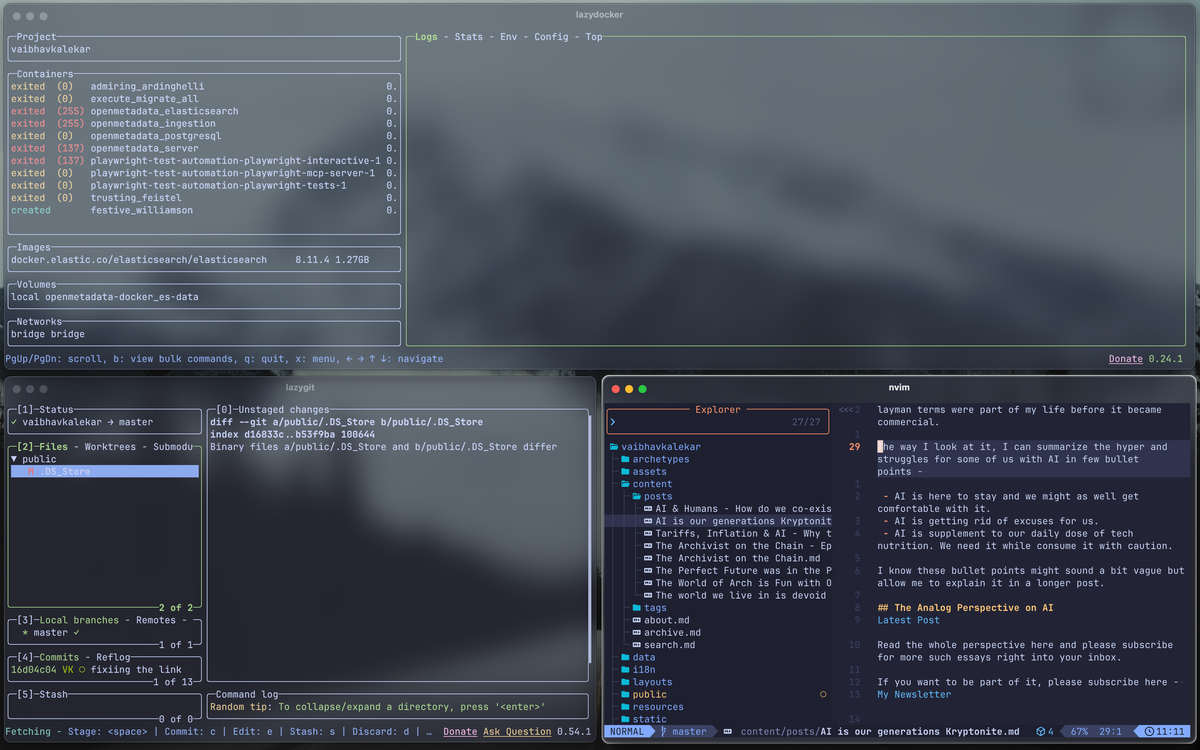1200x750 pixels.
Task: Click the markdown icon next to archive.md
Action: [x=637, y=632]
